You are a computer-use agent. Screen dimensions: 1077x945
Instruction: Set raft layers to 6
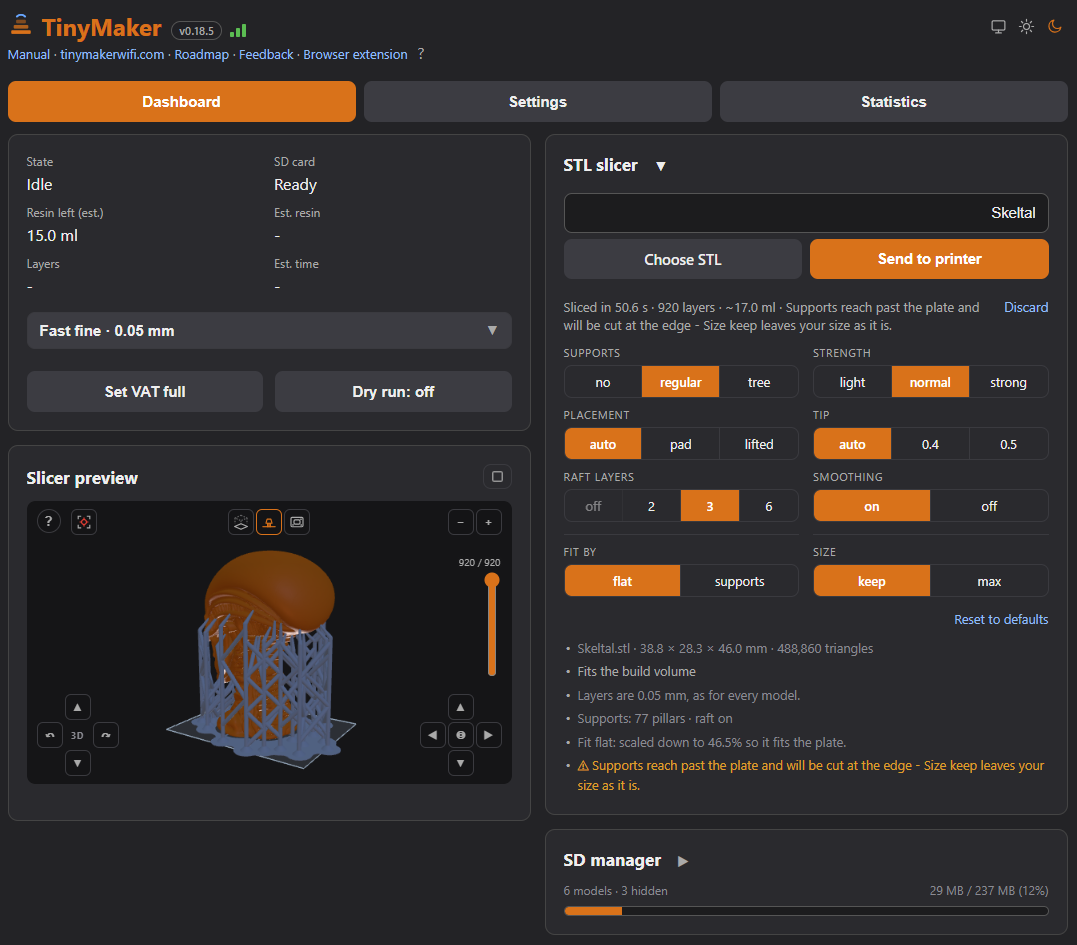pos(769,505)
